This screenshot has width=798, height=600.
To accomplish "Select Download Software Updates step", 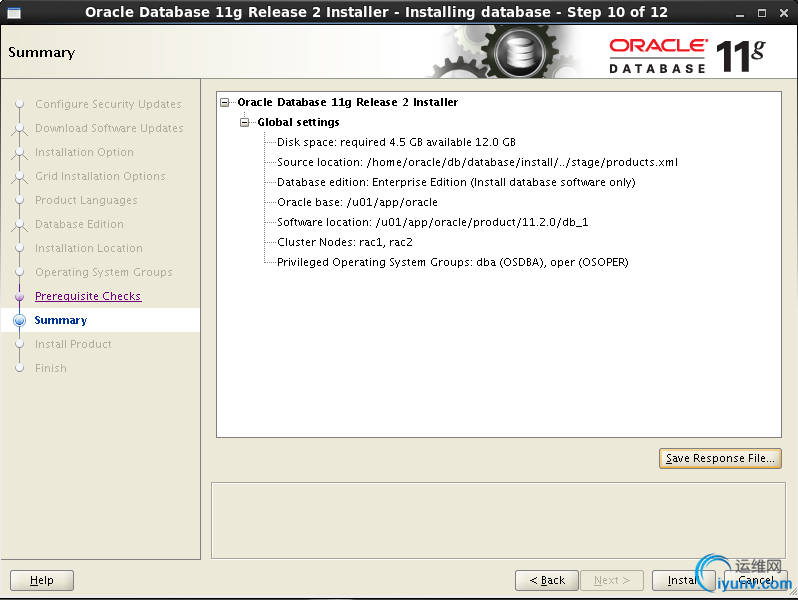I will coord(109,128).
